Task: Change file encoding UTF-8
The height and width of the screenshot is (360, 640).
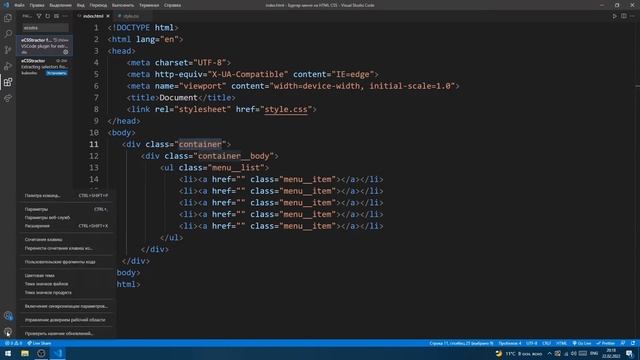Action: (531, 343)
